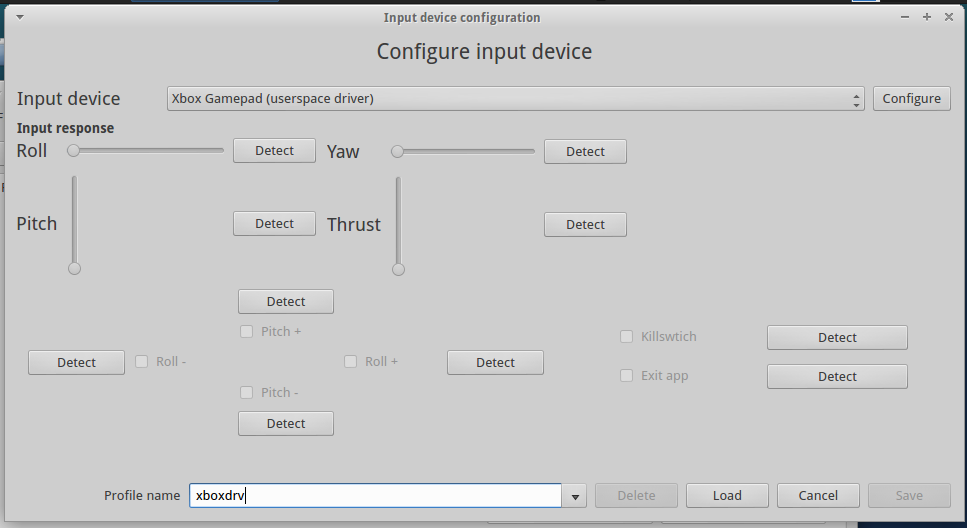Image resolution: width=967 pixels, height=528 pixels.
Task: Toggle the Exit app checkbox
Action: [627, 376]
